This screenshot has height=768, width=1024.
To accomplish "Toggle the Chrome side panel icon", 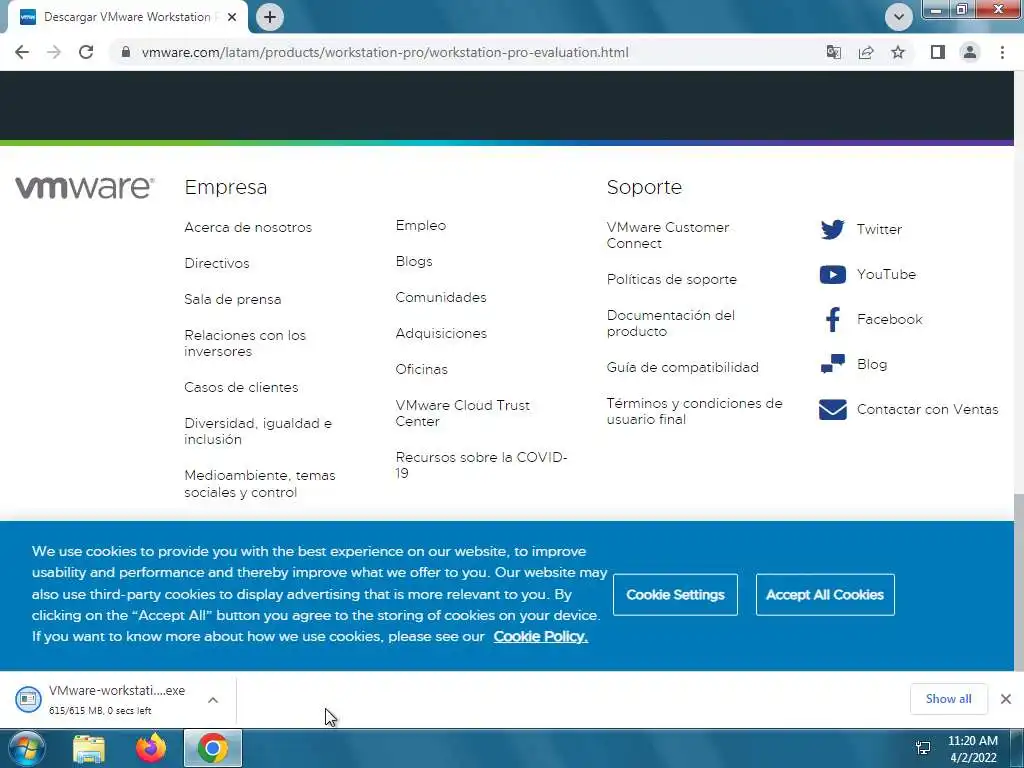I will tap(938, 52).
